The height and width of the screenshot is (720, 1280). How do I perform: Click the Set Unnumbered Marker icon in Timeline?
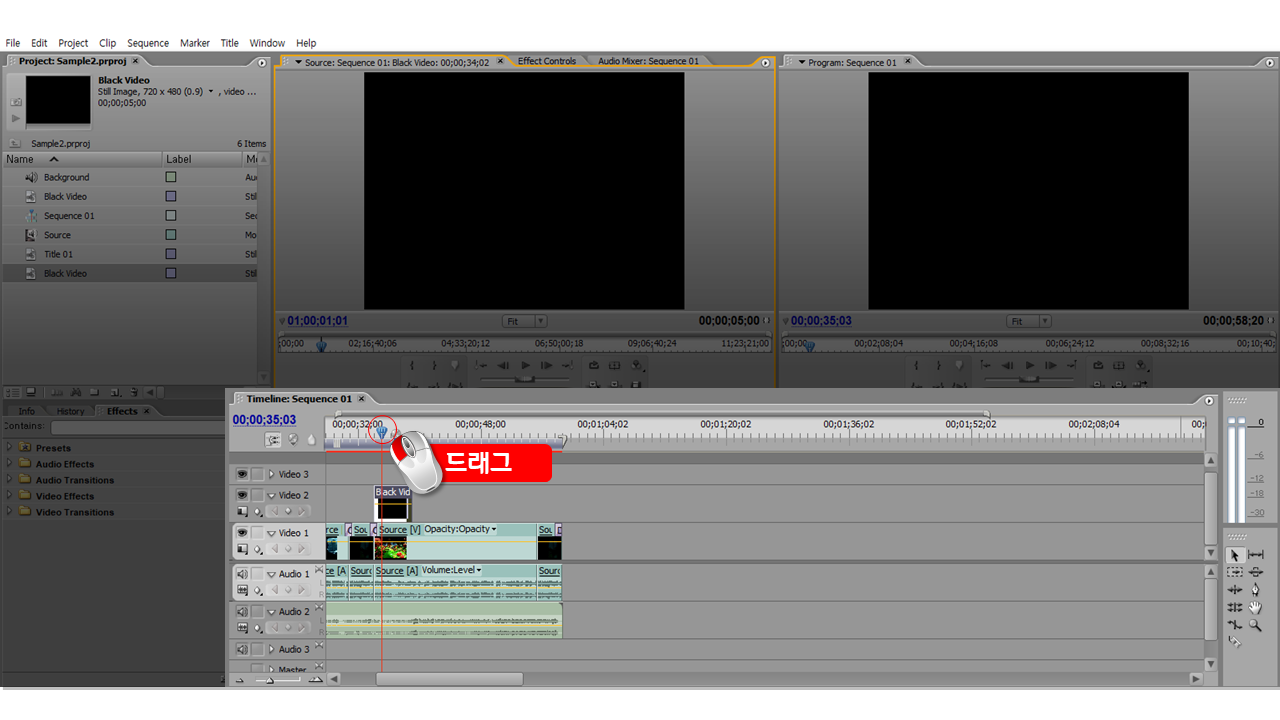(311, 440)
